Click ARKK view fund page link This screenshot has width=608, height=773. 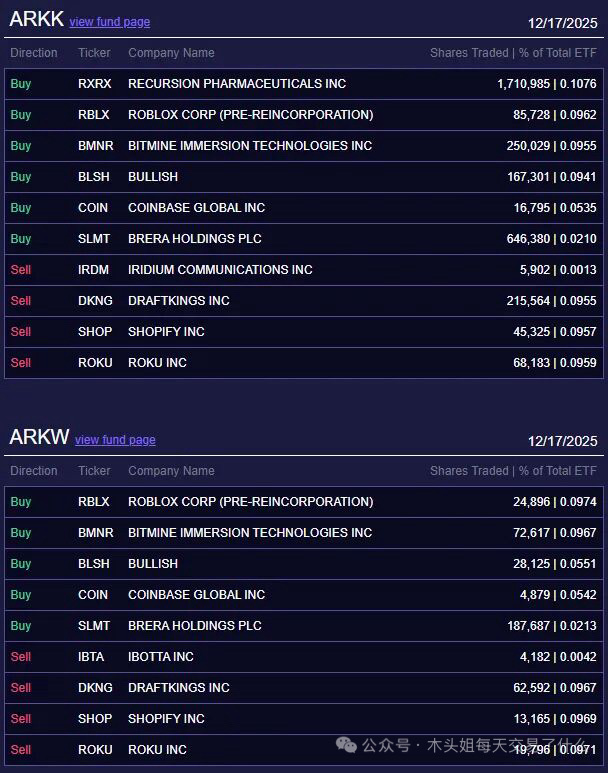pyautogui.click(x=109, y=22)
